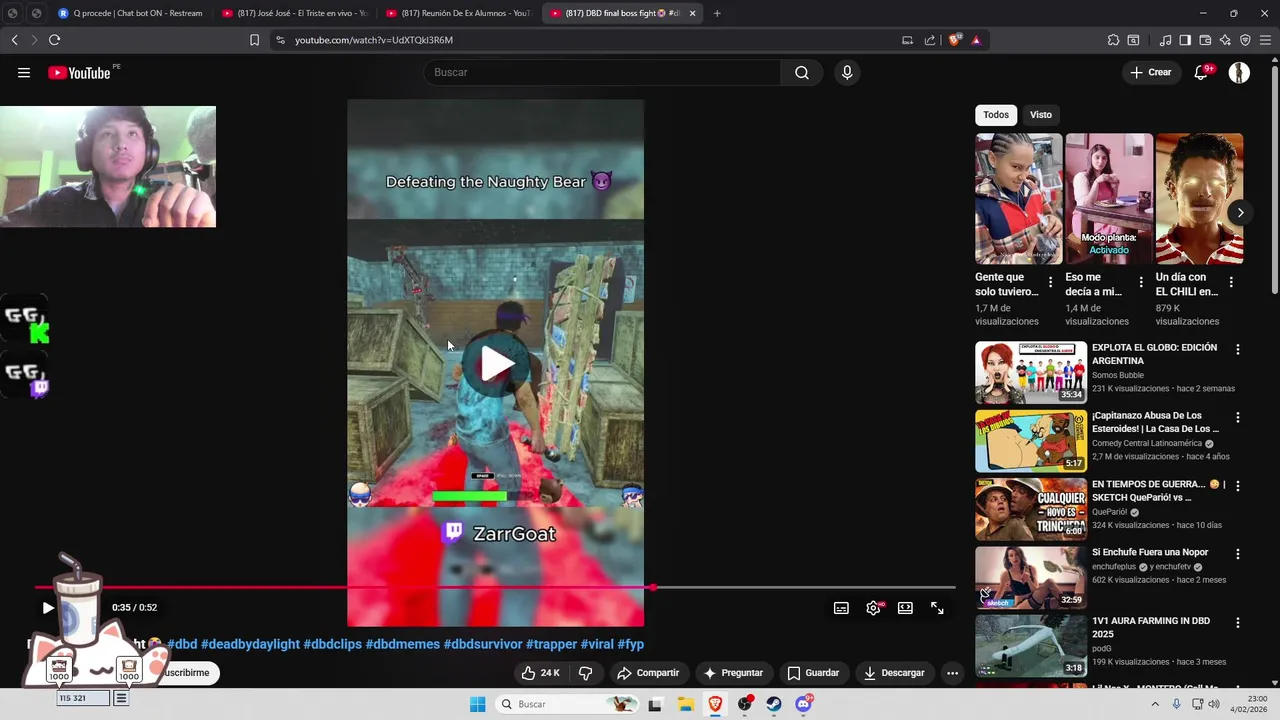Open Windows Start menu
Viewport: 1280px width, 720px height.
point(478,704)
